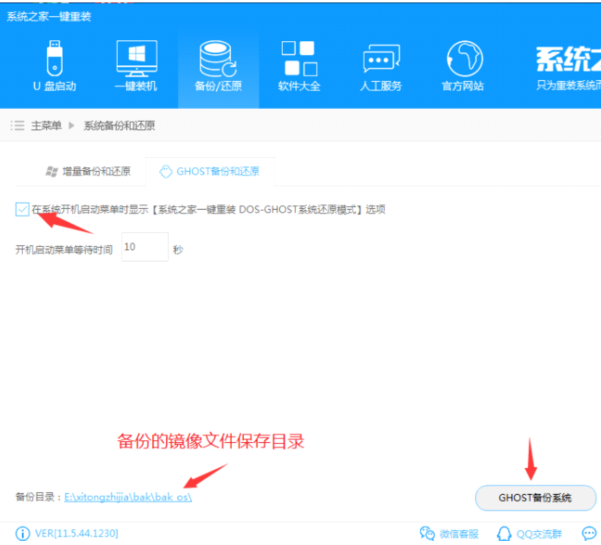This screenshot has width=601, height=545.
Task: Toggle the DOS-GHOST boot menu option checkbox
Action: click(x=22, y=209)
